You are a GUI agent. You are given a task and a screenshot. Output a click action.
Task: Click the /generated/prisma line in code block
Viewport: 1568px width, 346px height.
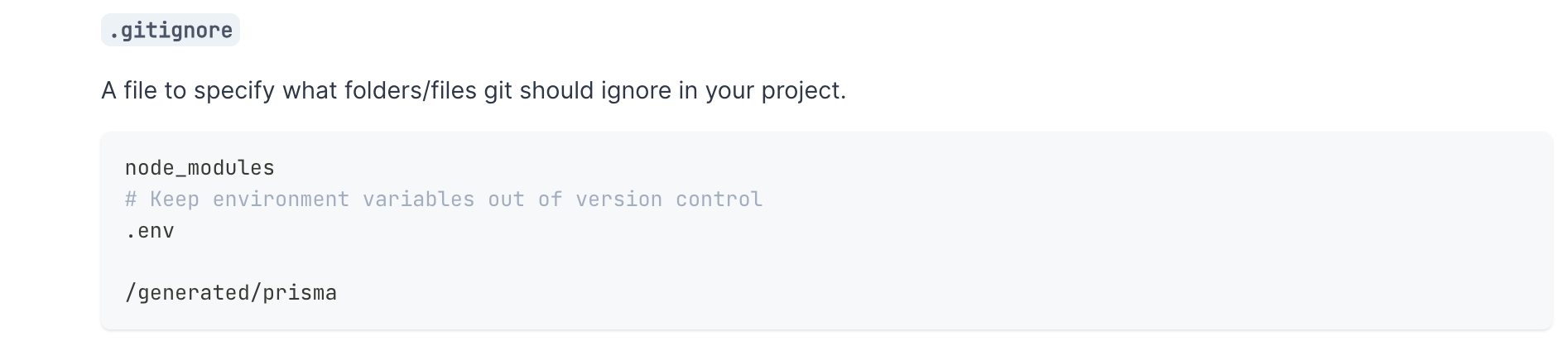(x=231, y=293)
